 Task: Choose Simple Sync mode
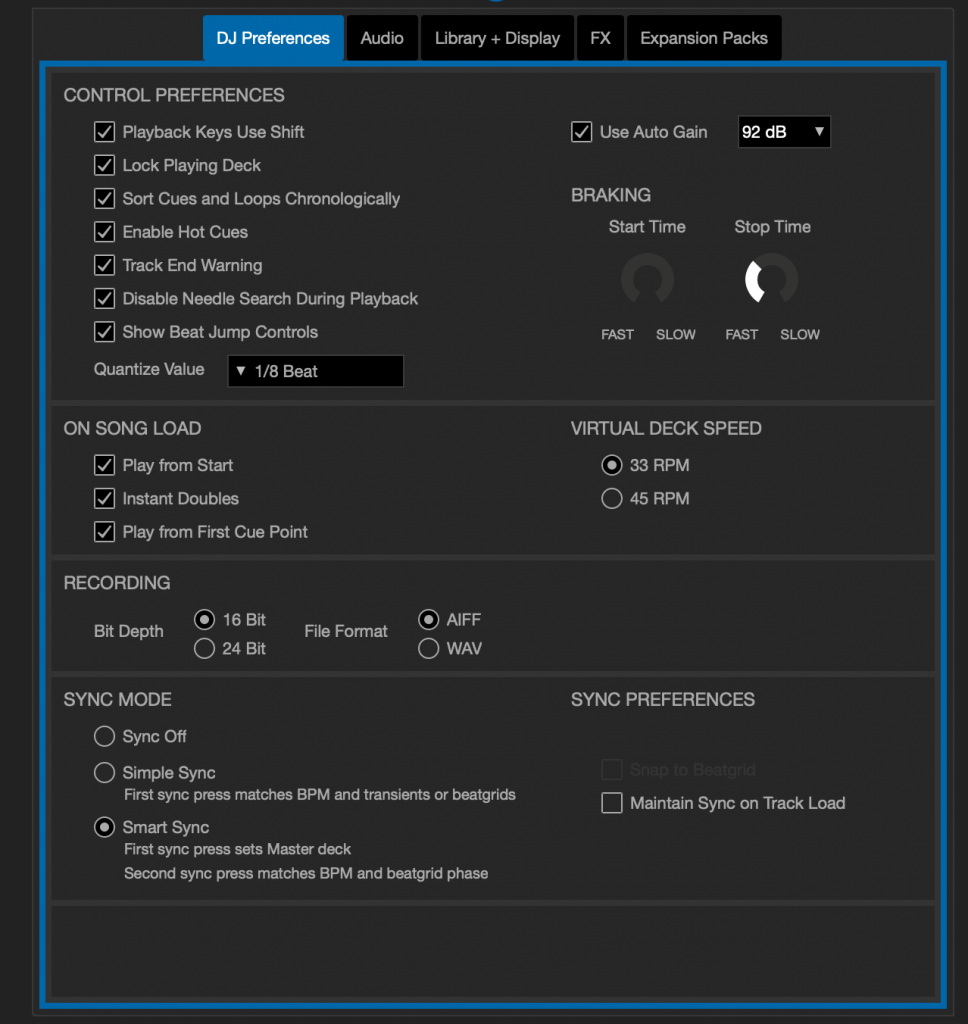(104, 773)
